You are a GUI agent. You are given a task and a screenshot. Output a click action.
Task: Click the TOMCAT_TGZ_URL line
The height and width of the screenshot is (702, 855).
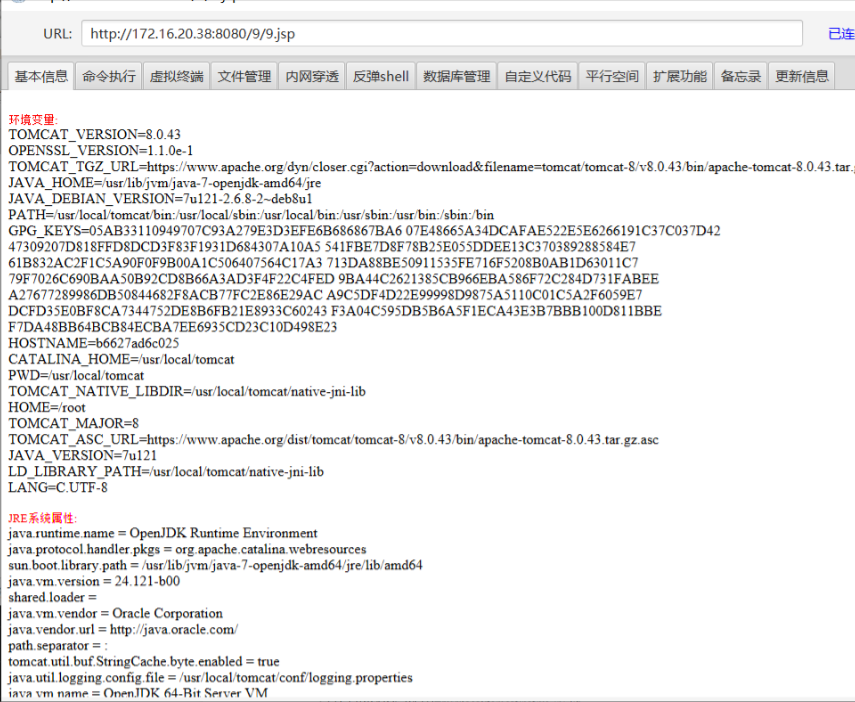pyautogui.click(x=431, y=166)
